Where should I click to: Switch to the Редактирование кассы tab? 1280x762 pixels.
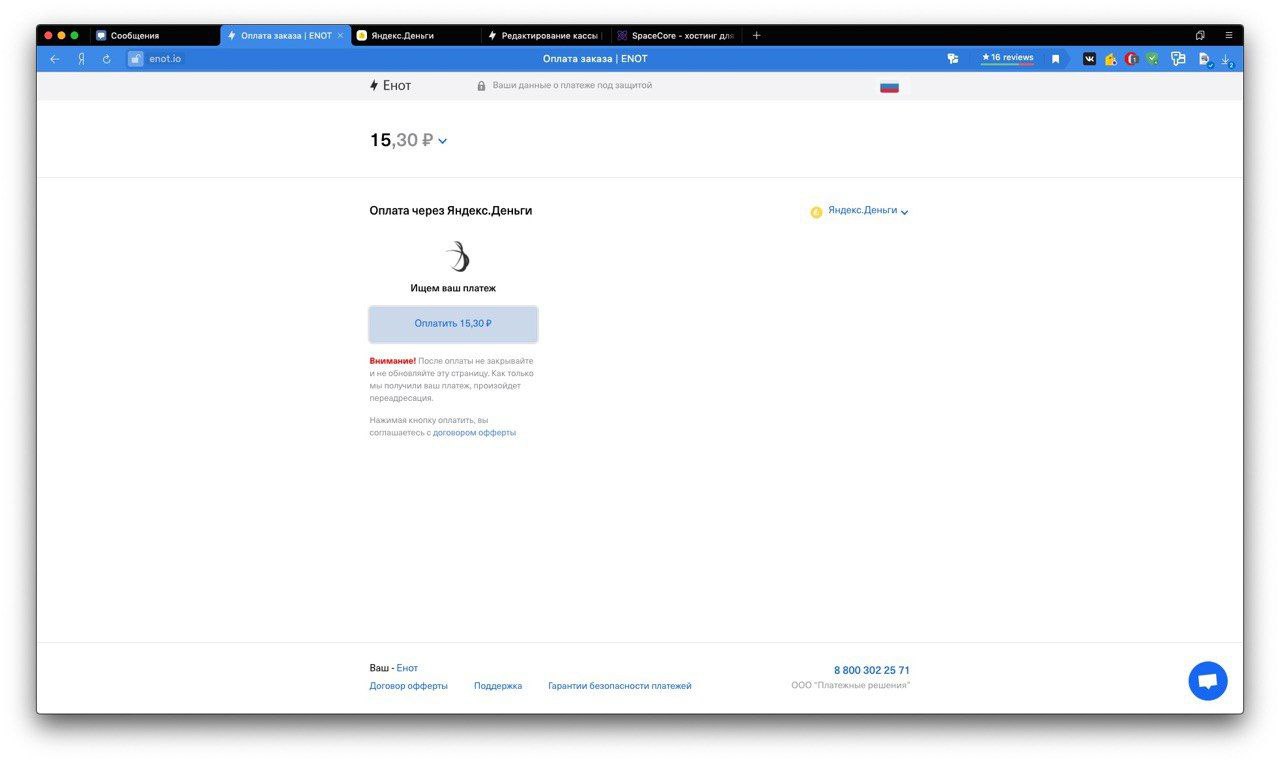(x=545, y=35)
